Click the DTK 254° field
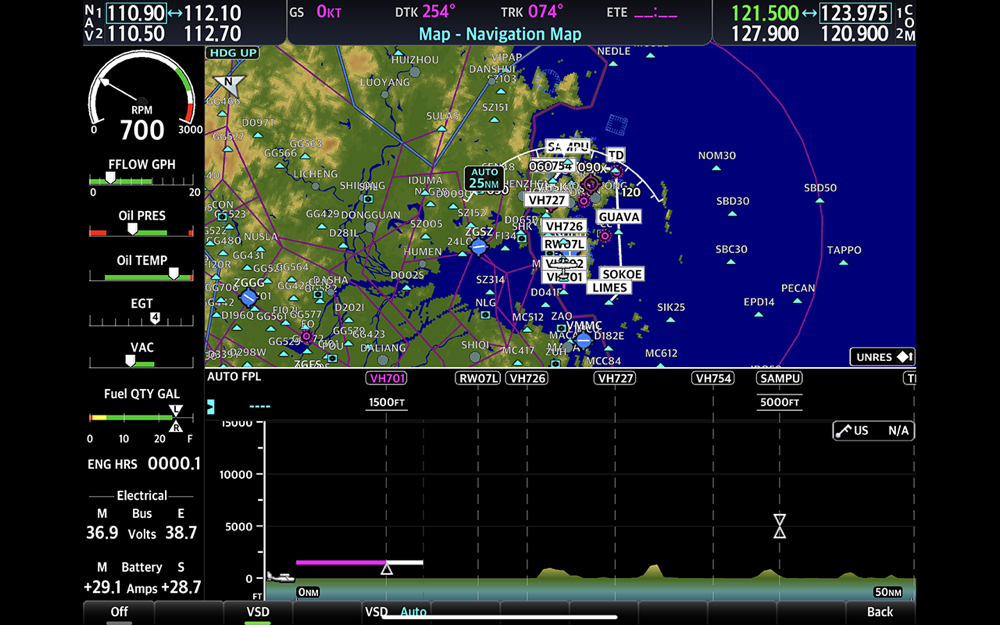 tap(425, 11)
